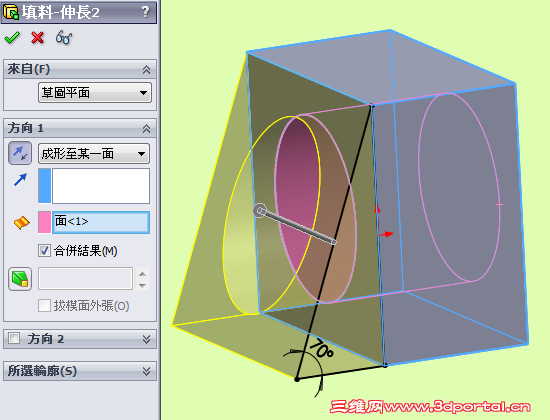Cancel the feature with the red X
The image size is (550, 420).
coord(38,38)
